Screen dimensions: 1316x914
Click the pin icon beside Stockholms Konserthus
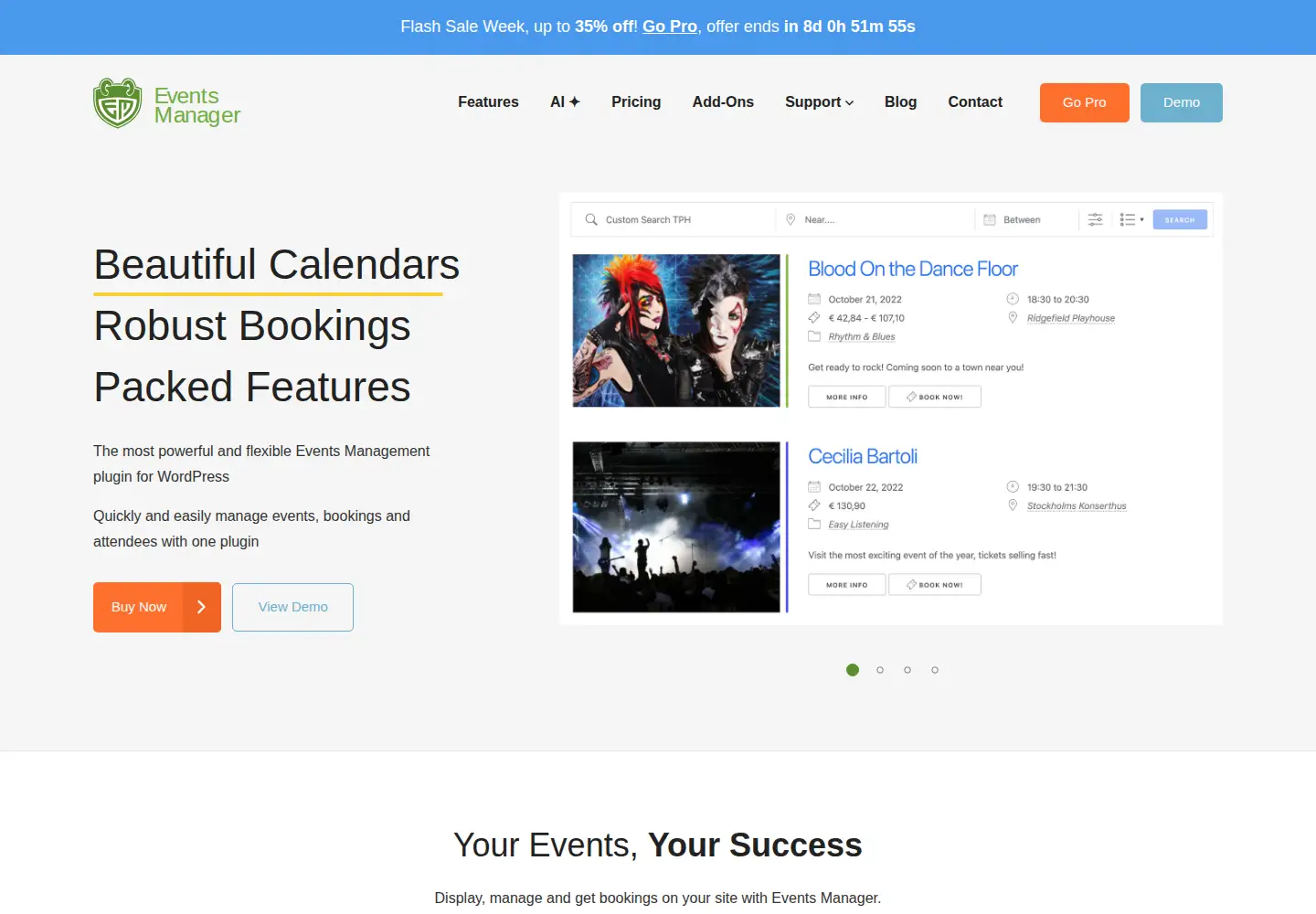click(1013, 505)
